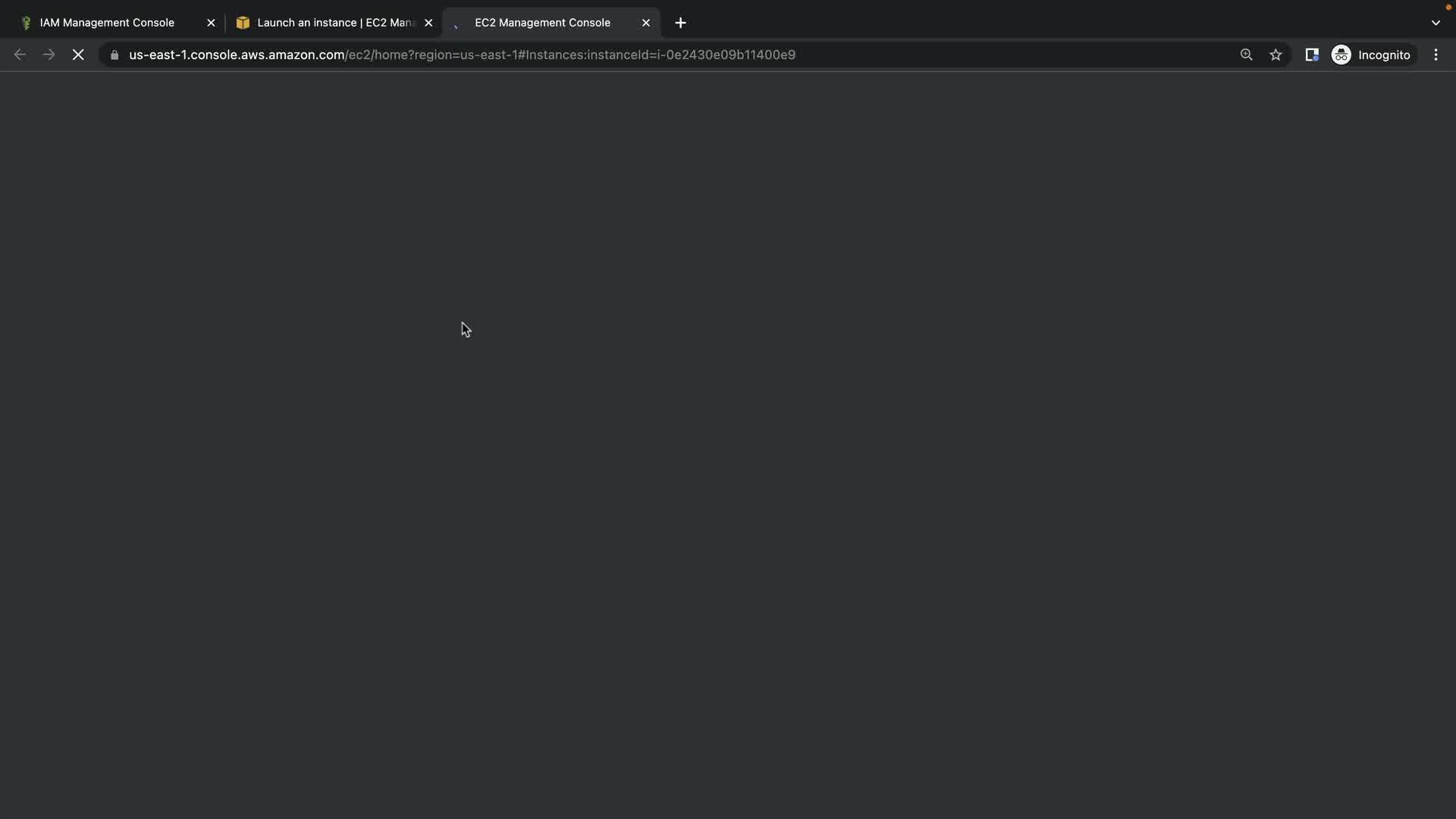Switch to IAM Management Console tab

pyautogui.click(x=107, y=23)
